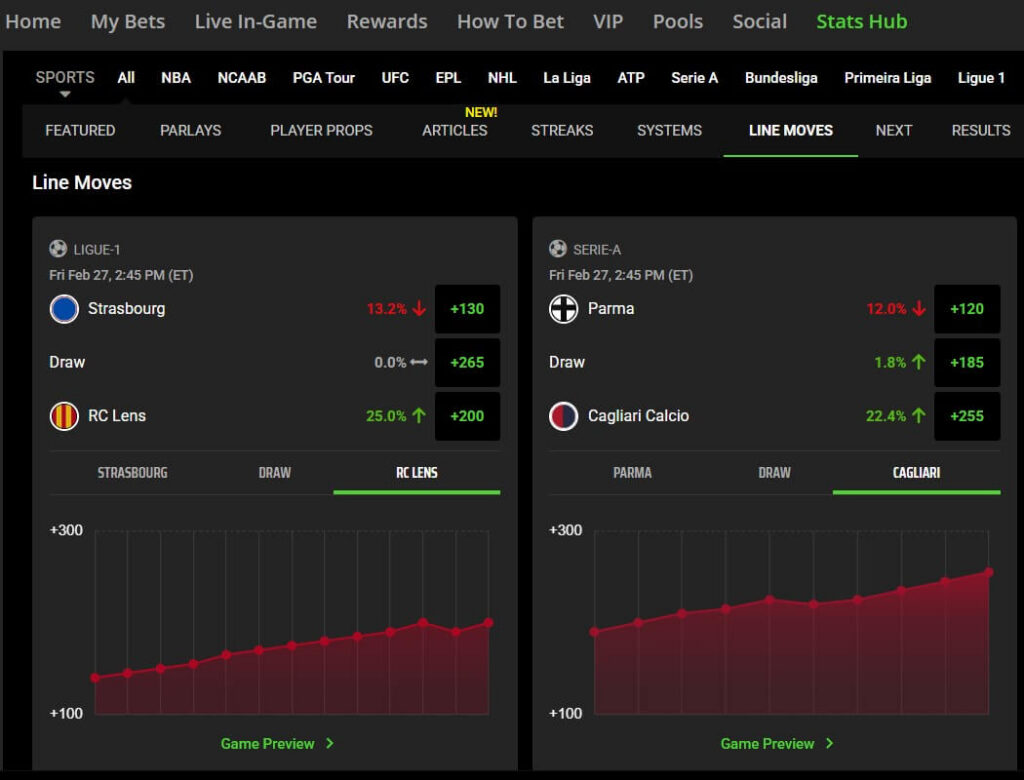Click the highest data point on Cagliari's chart
Viewport: 1024px width, 780px height.
click(x=988, y=573)
